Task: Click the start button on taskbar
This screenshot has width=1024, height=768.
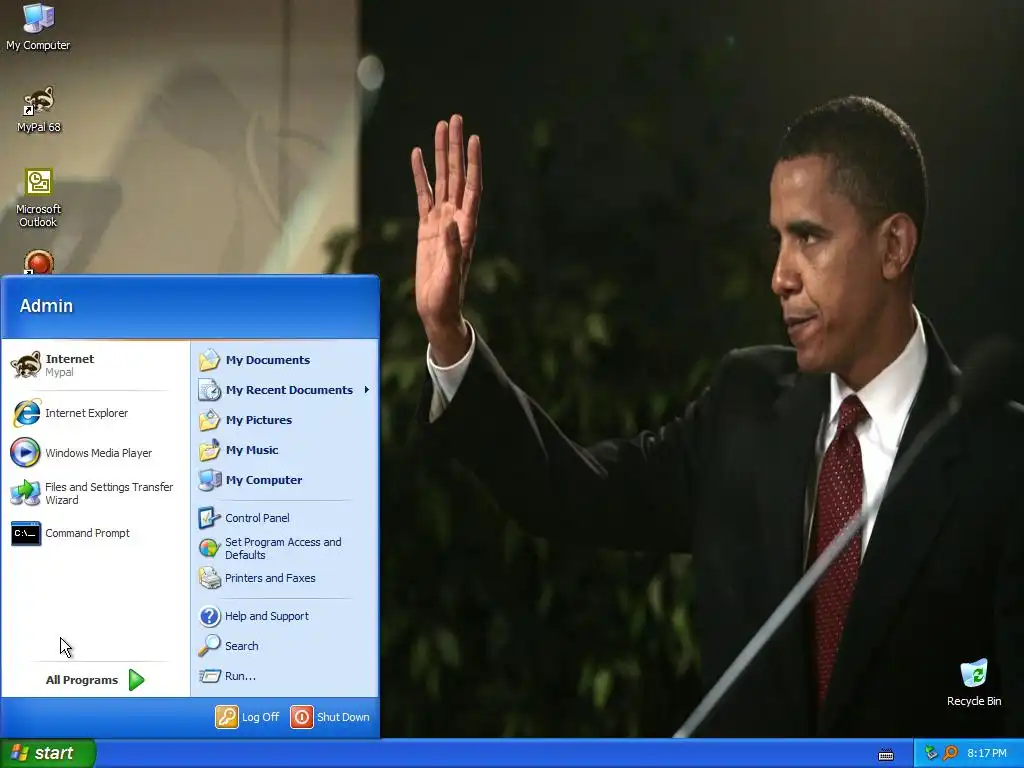Action: pyautogui.click(x=48, y=753)
